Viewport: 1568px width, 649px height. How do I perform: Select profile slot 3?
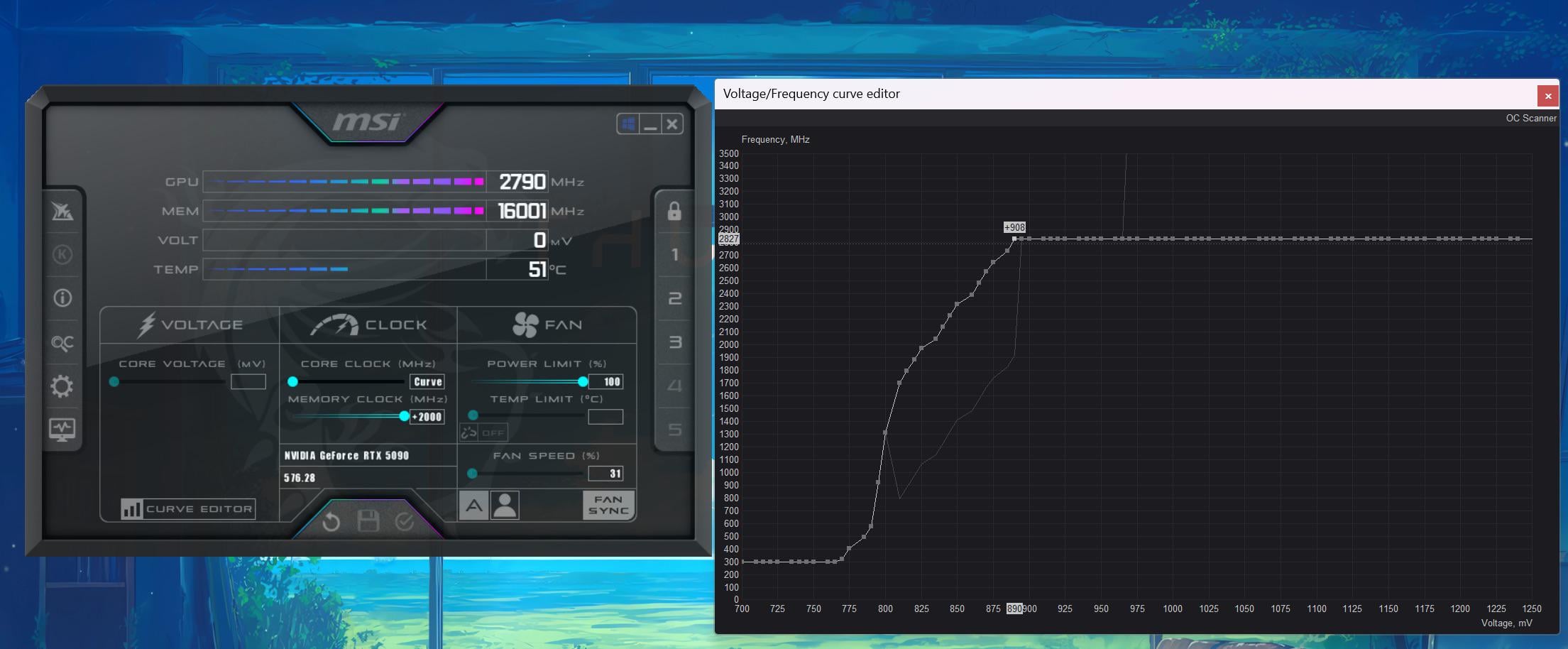tap(674, 342)
